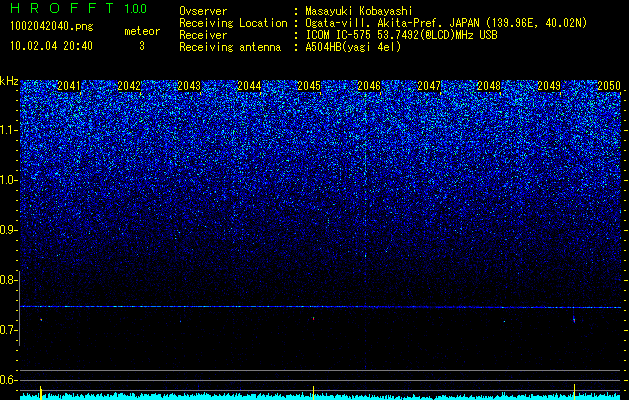
Task: Click the gray vertical range bar beside 0.7
Action: (20, 308)
